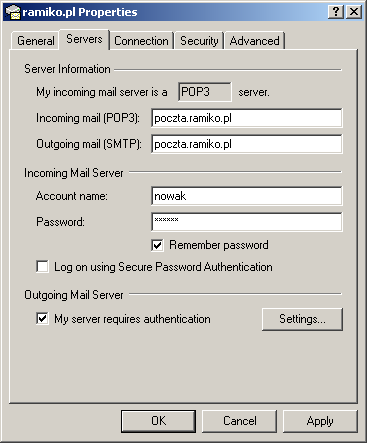Switch to the General tab
This screenshot has width=367, height=443.
(x=36, y=41)
